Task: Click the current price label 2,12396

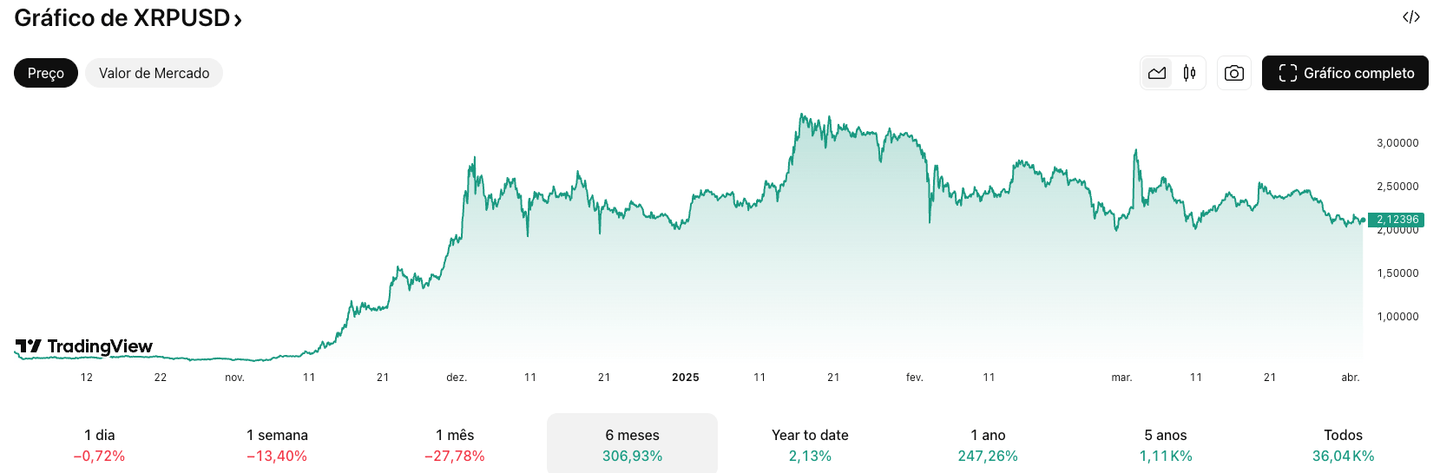Action: coord(1396,220)
